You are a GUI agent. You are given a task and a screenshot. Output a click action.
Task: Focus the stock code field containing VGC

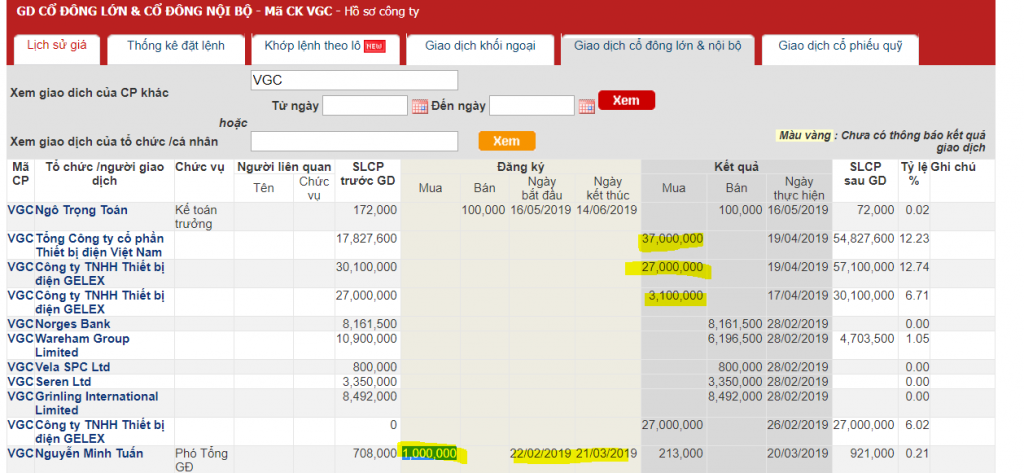(x=354, y=80)
